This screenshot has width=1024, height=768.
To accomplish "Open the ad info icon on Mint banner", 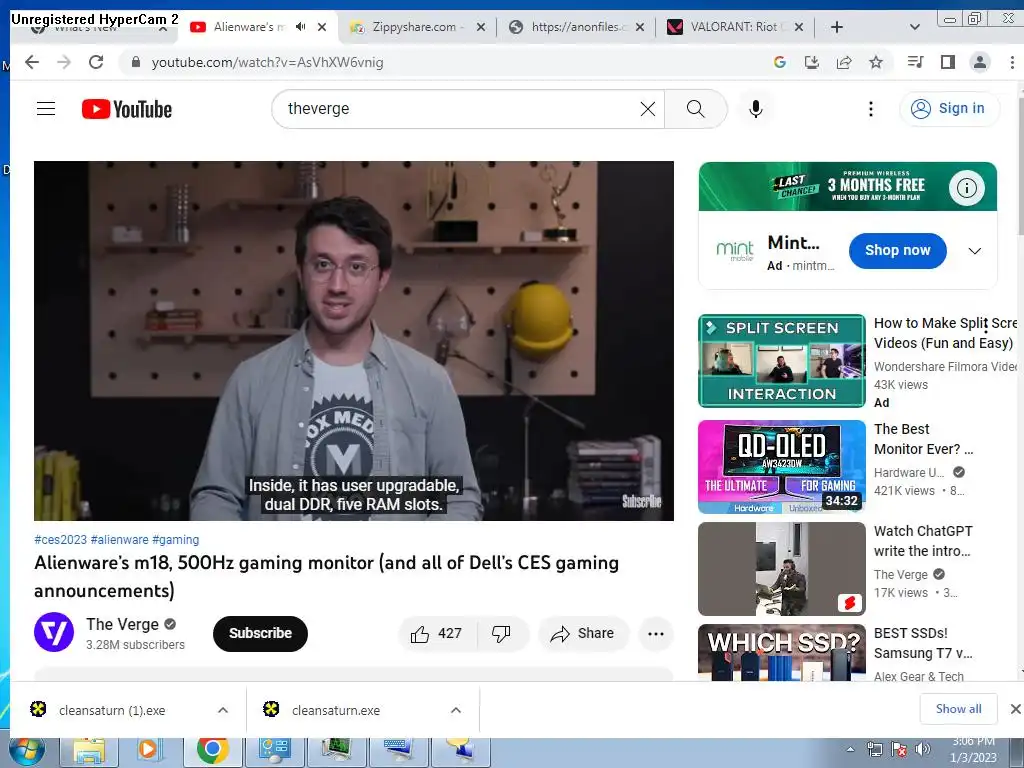I will (967, 188).
